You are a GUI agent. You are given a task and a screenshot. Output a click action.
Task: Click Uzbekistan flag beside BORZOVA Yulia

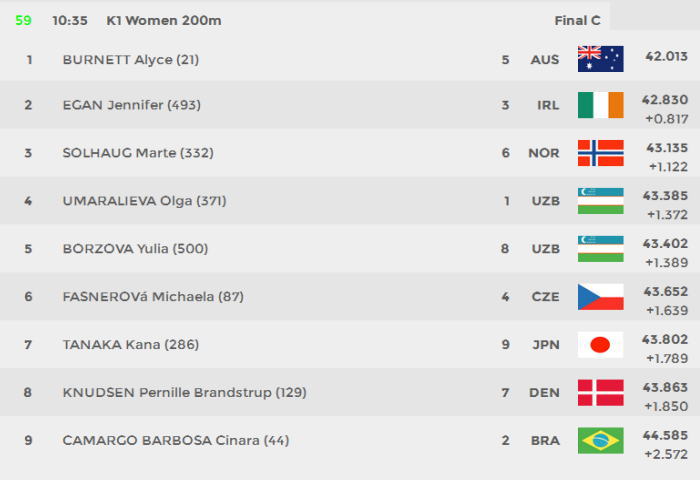[600, 249]
